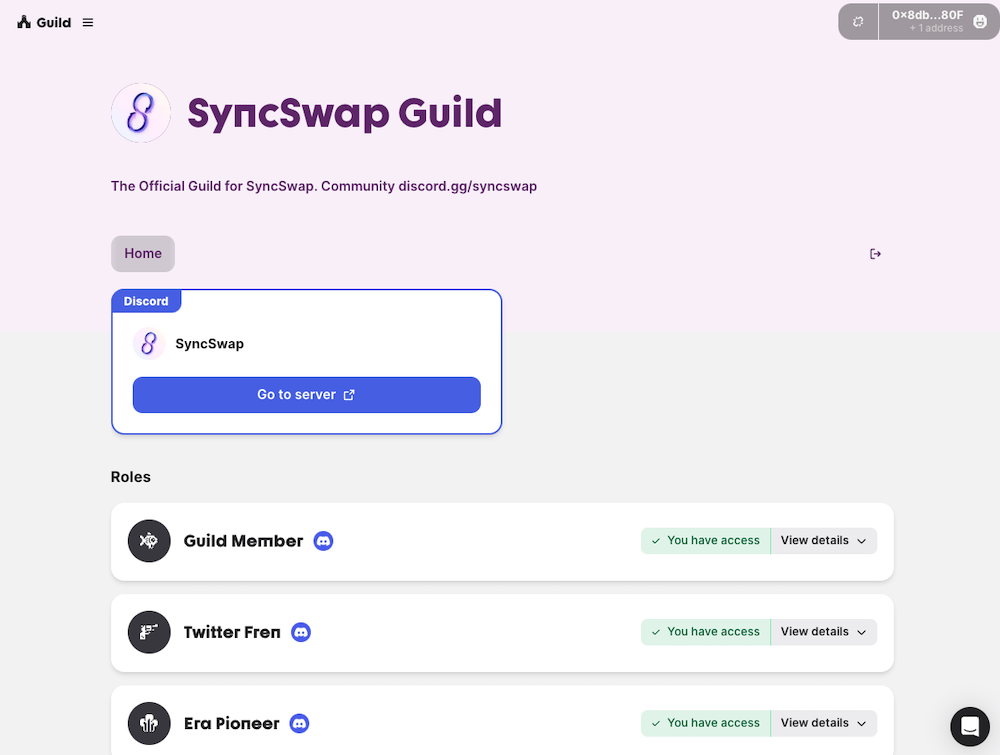
Task: Click the Go to server button
Action: (306, 395)
